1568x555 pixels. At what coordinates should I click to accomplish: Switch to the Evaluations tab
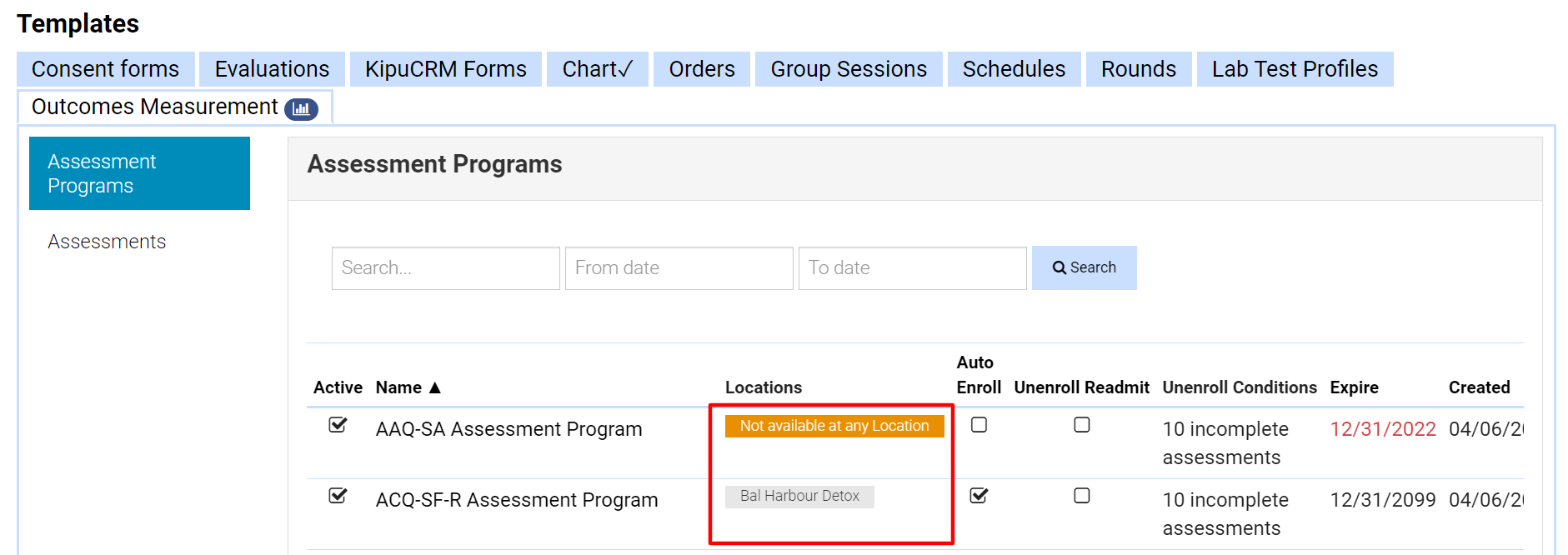272,69
